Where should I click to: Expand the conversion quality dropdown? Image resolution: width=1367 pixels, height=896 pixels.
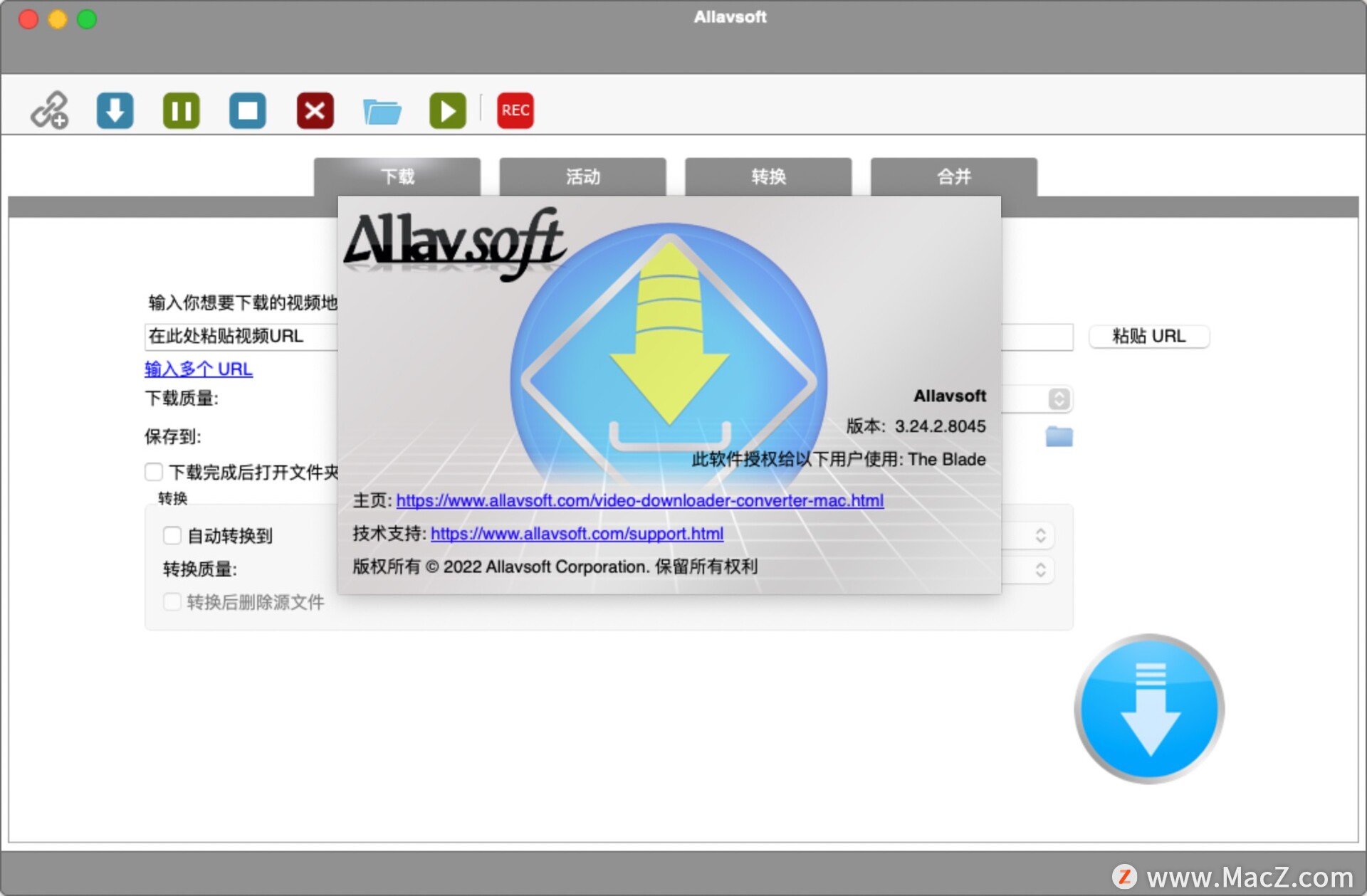[1040, 569]
